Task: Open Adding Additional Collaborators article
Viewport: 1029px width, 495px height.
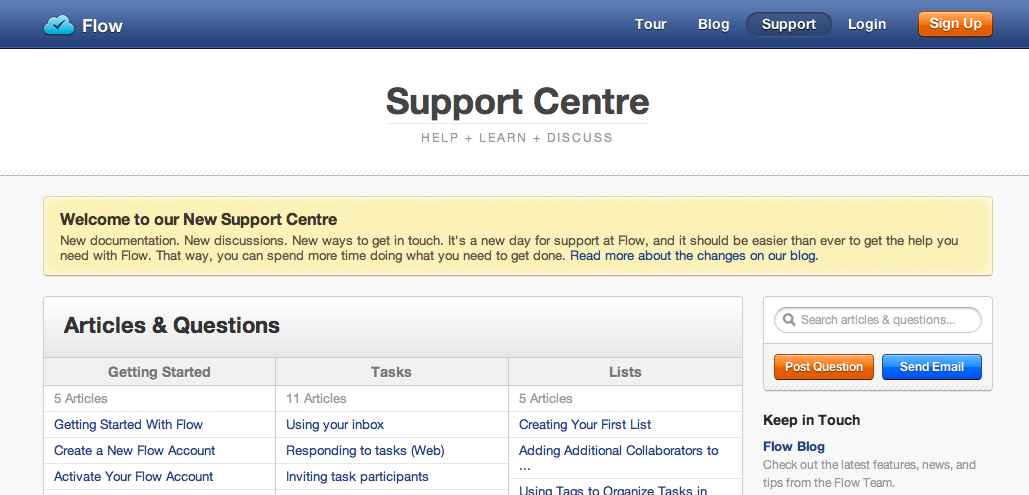Action: point(618,458)
